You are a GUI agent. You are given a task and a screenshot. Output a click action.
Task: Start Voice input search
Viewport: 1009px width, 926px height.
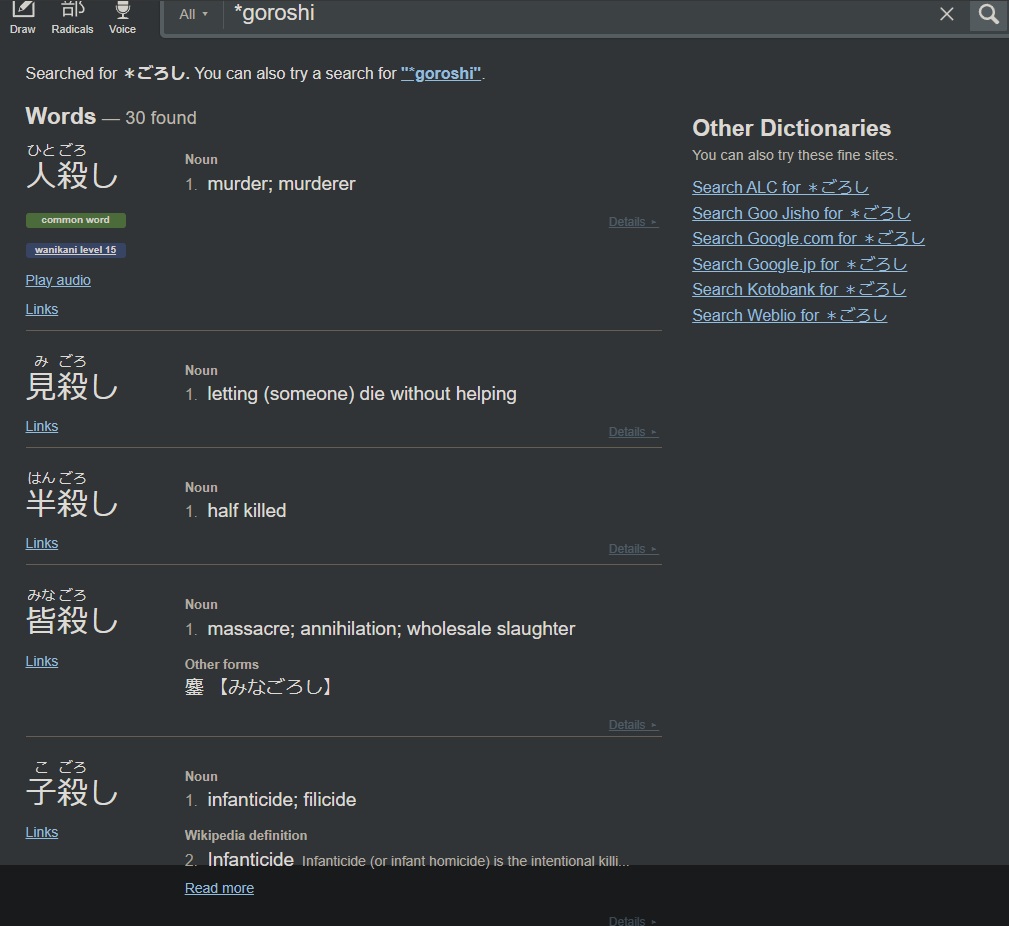pos(122,17)
